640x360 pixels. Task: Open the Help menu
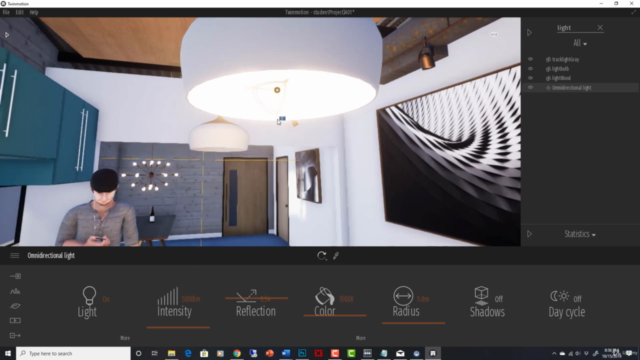(34, 12)
